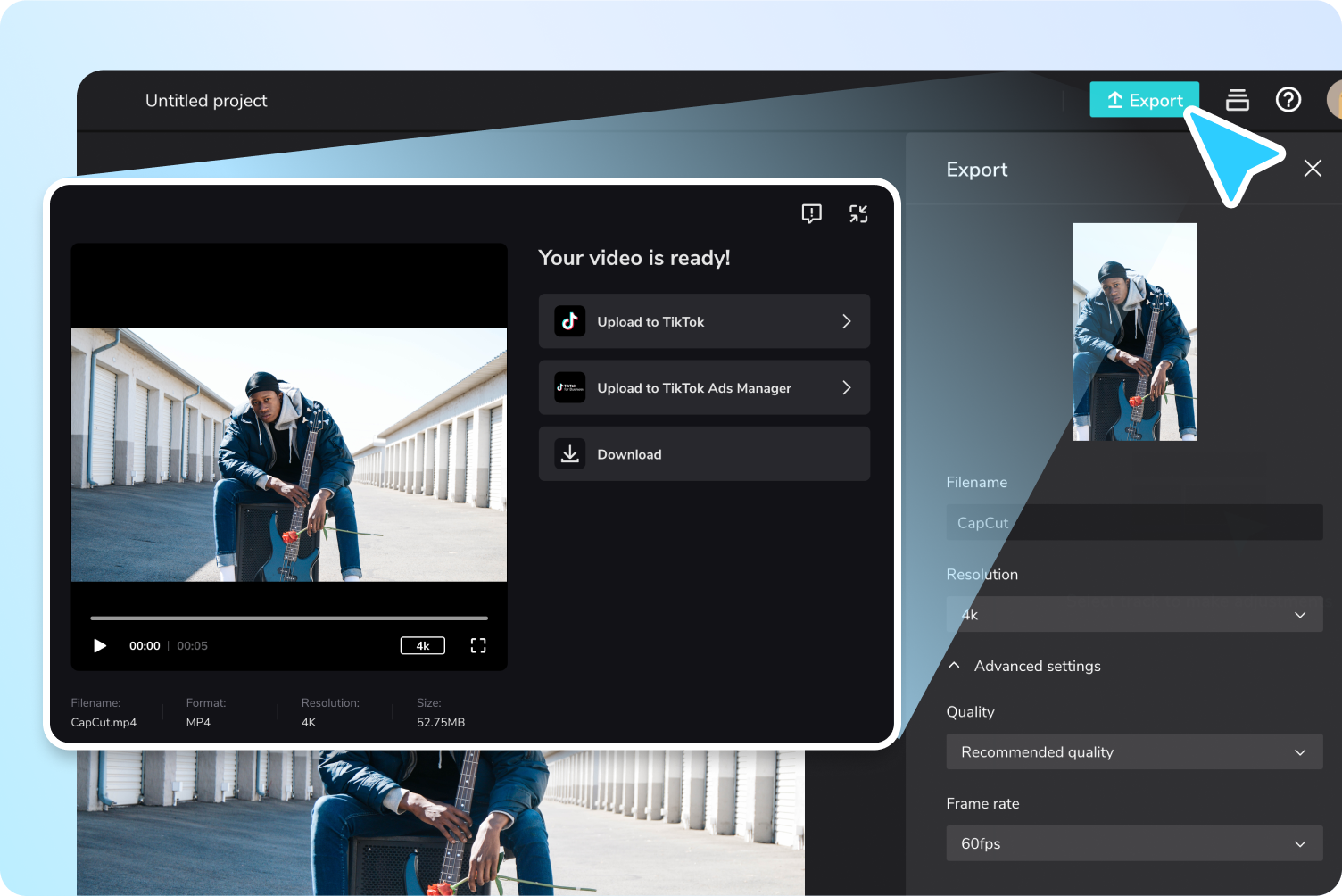Select Upload to TikTok Ads Manager option

[704, 387]
